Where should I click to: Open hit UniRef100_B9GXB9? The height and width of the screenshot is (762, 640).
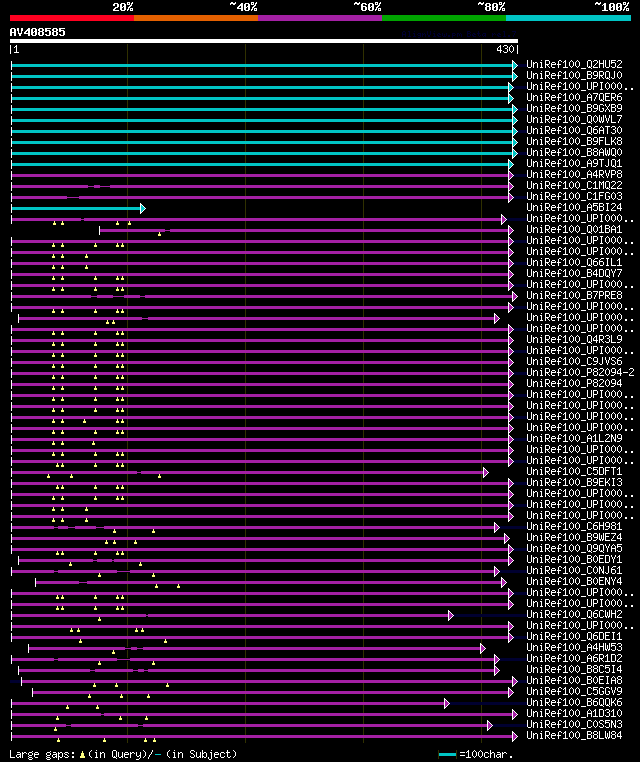coord(574,109)
